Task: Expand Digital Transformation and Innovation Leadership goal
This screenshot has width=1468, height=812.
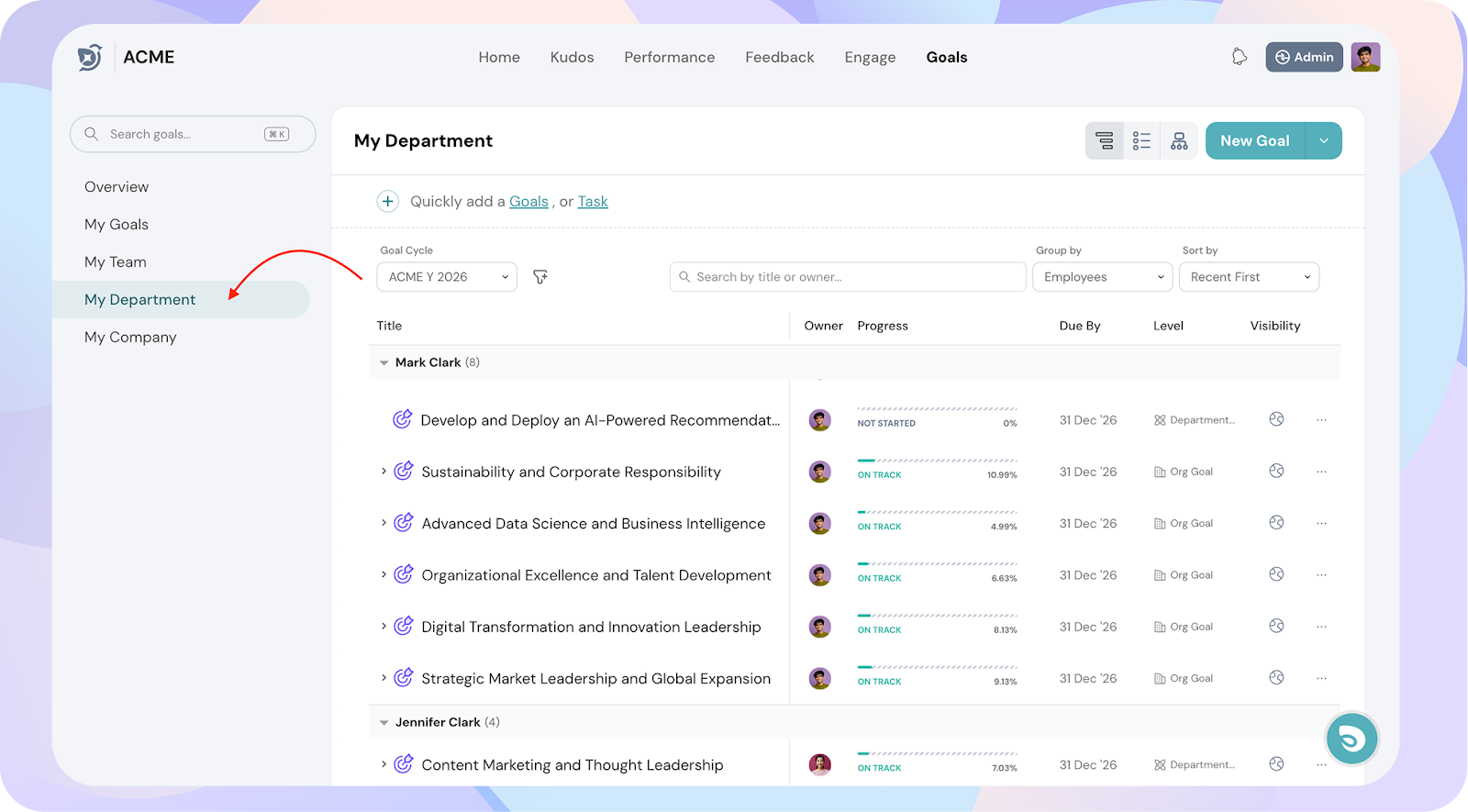Action: tap(384, 626)
